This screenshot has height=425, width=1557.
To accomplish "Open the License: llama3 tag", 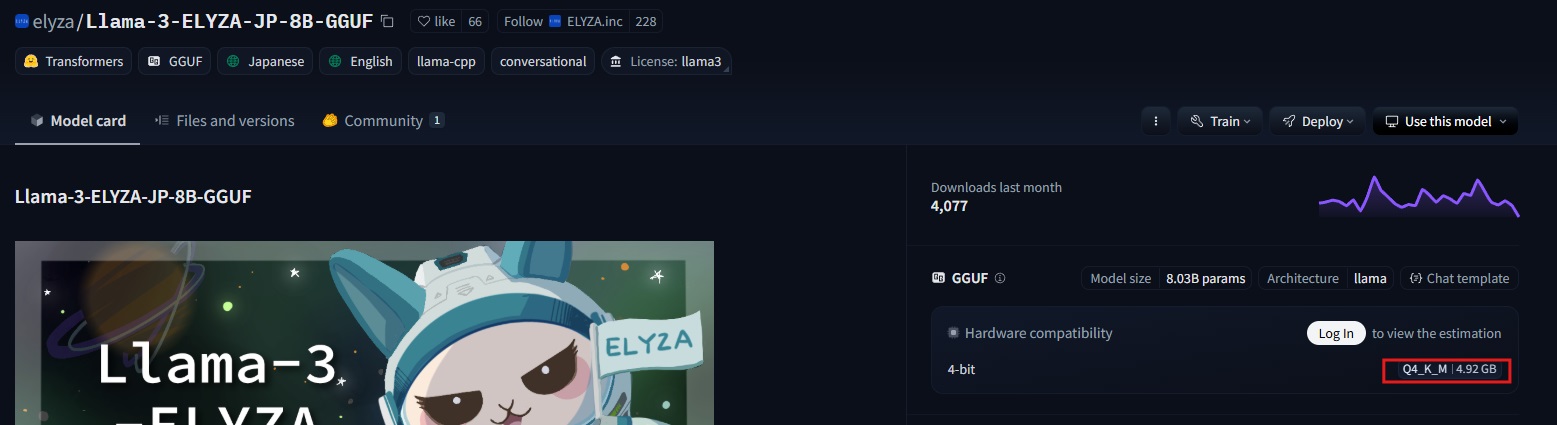I will coord(666,61).
